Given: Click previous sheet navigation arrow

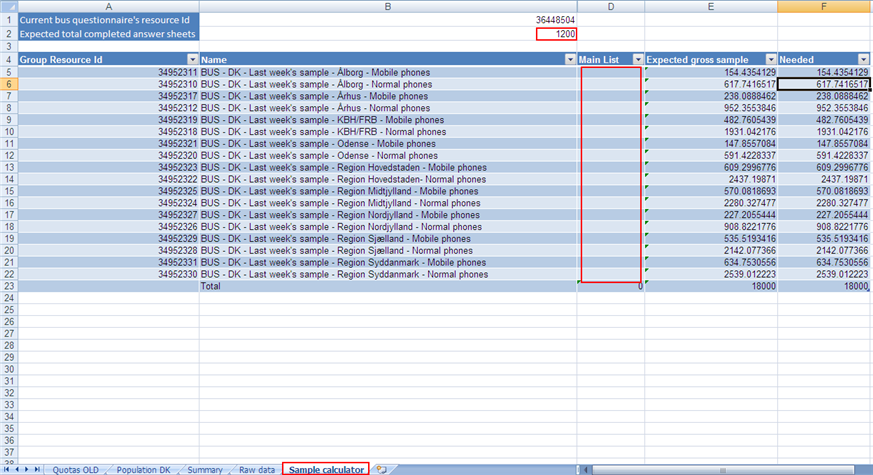Looking at the screenshot, I should 17,469.
